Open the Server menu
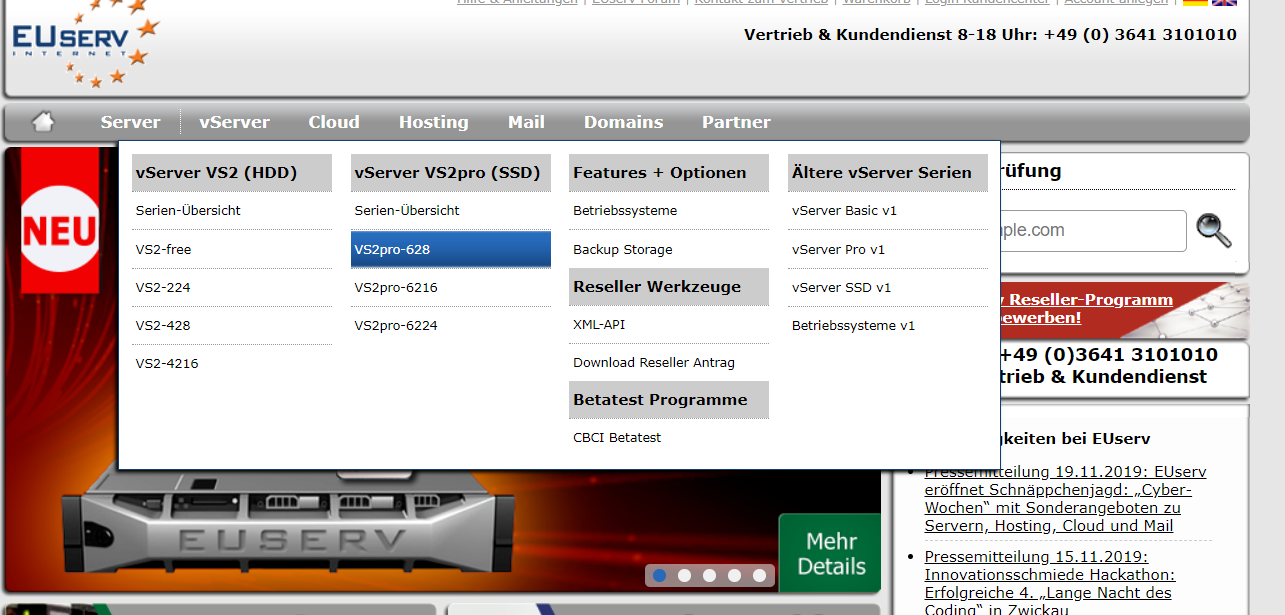 pos(130,122)
